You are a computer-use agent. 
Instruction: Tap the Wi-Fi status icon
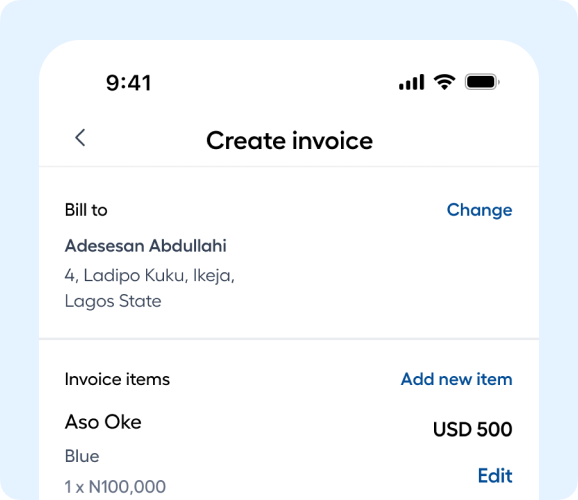click(445, 82)
